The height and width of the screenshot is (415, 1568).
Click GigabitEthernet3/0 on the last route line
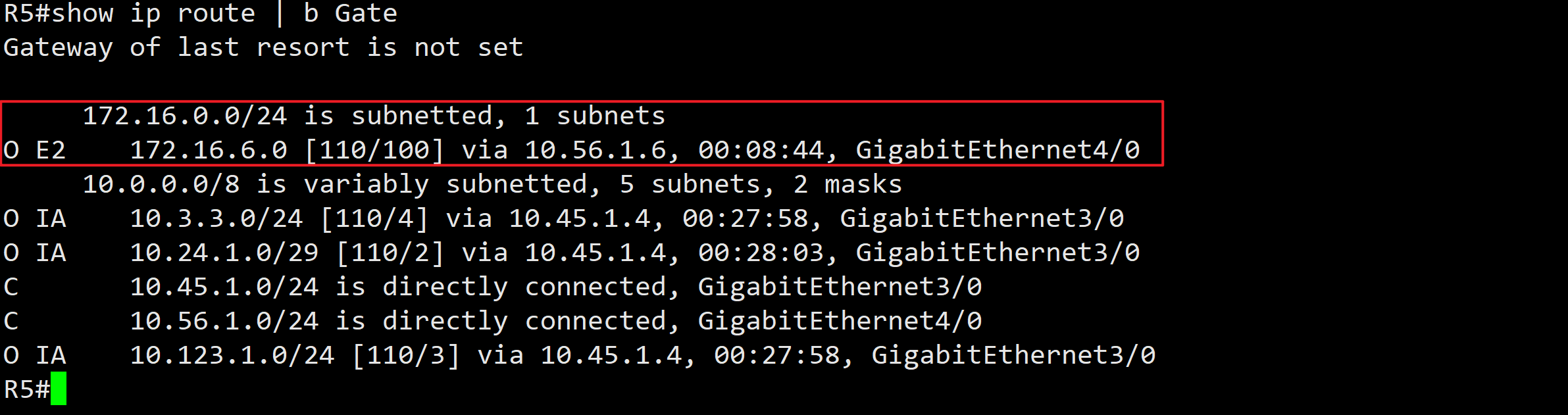[x=1013, y=356]
